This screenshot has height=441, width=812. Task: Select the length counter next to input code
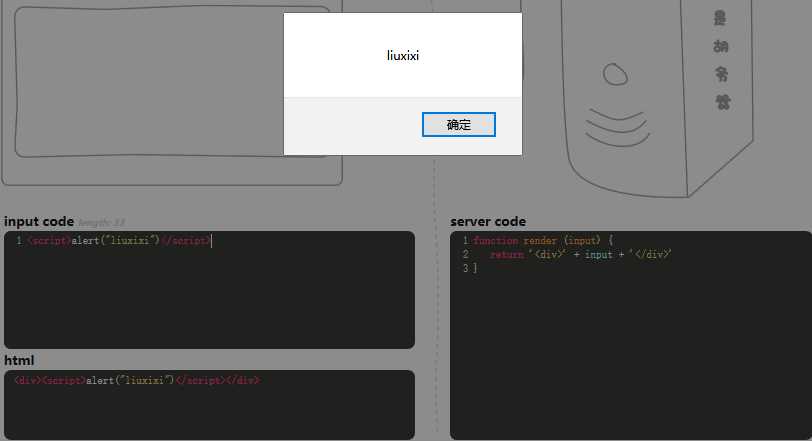coord(102,223)
